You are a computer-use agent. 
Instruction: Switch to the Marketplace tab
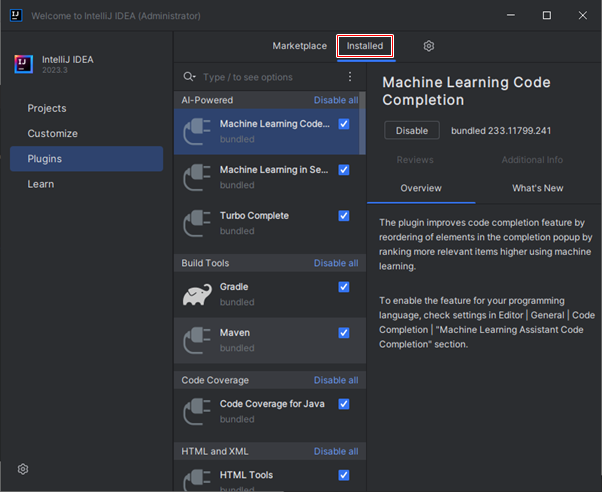coord(299,46)
